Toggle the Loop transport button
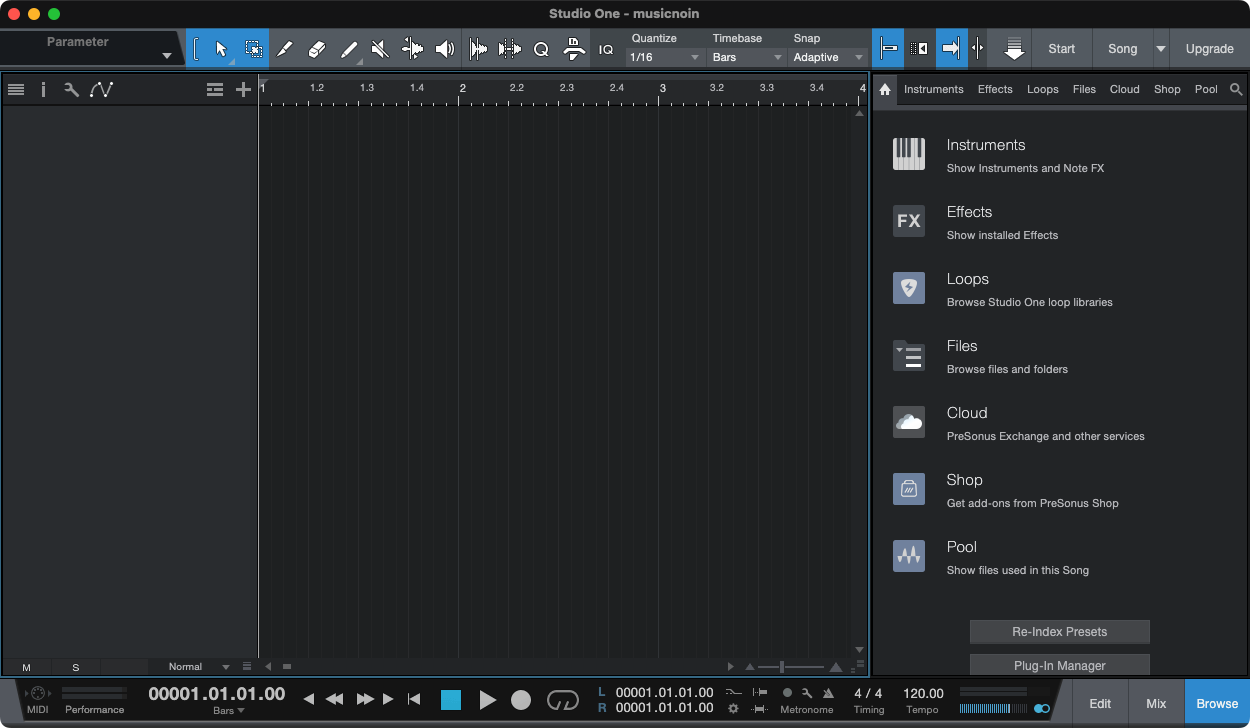Viewport: 1250px width, 728px height. coord(563,700)
